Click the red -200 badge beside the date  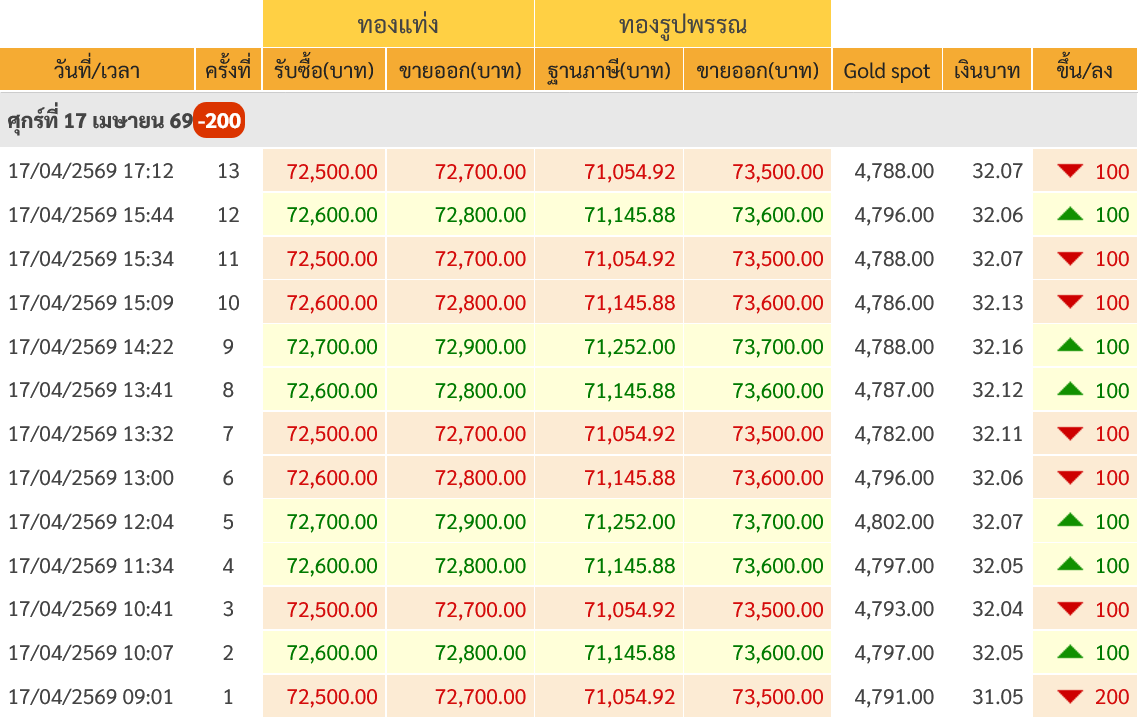219,121
